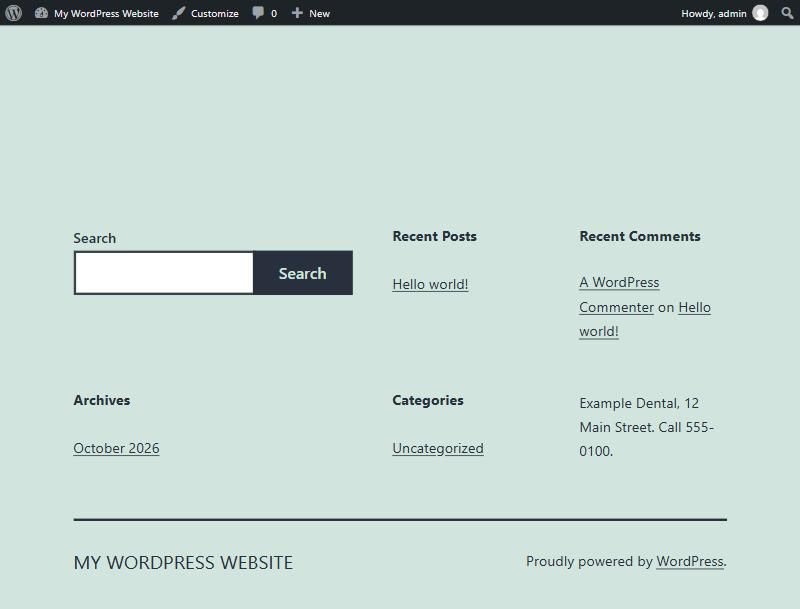Open the WordPress logo menu
The image size is (800, 609).
14,13
